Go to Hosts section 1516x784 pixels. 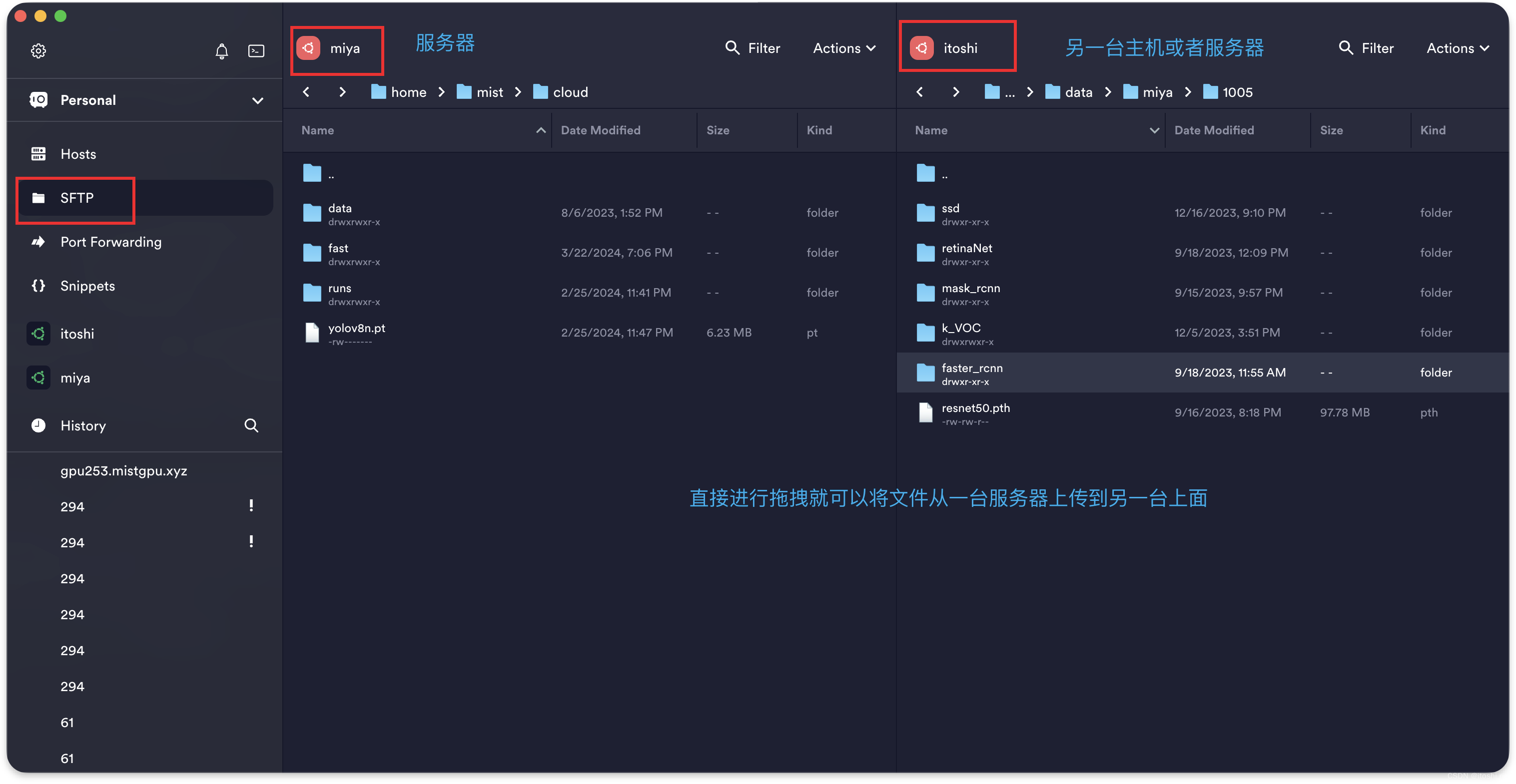[145, 154]
